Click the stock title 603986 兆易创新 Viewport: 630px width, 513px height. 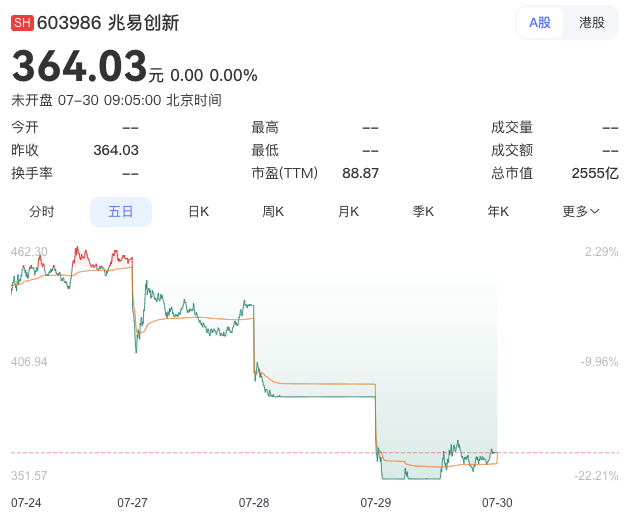[108, 22]
